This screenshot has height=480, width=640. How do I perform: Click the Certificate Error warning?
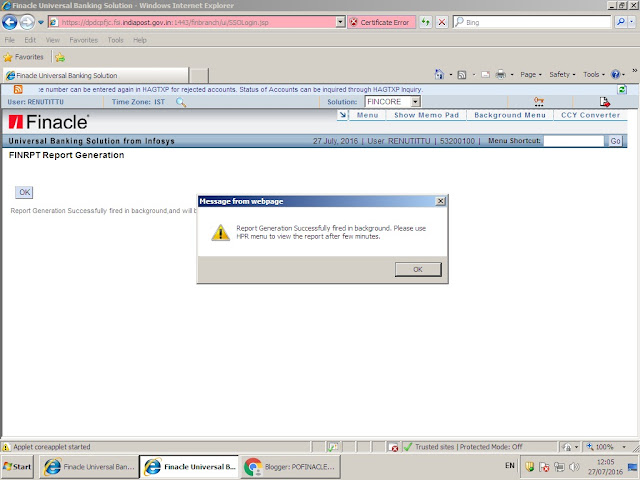382,22
